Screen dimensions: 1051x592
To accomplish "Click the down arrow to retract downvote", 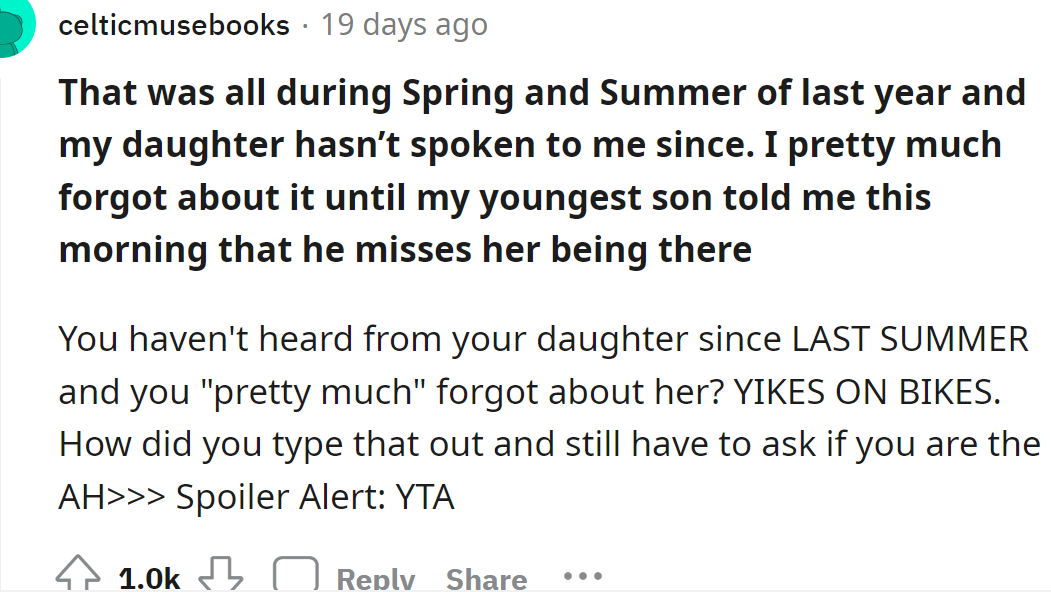I will point(221,572).
